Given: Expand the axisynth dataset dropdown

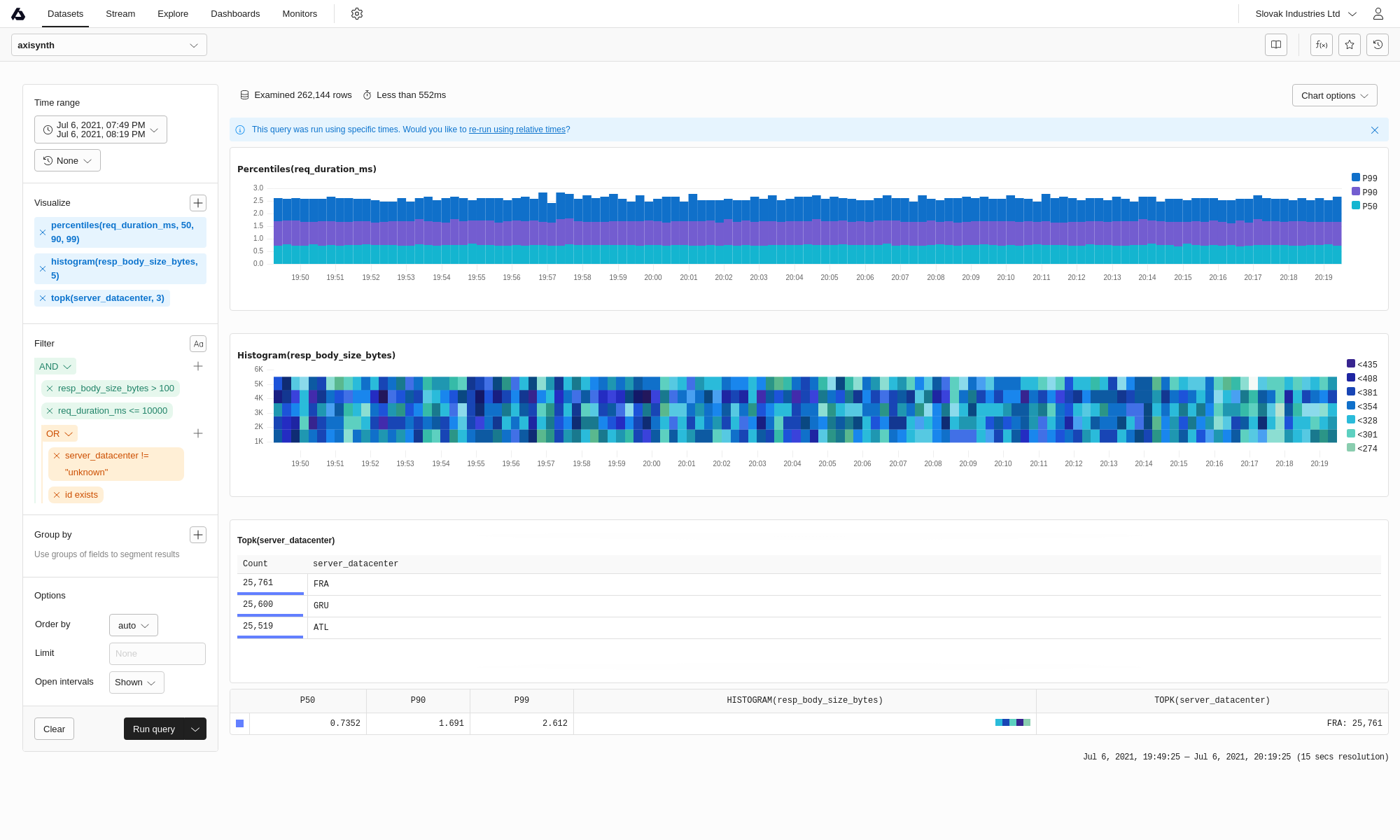Looking at the screenshot, I should [x=109, y=45].
